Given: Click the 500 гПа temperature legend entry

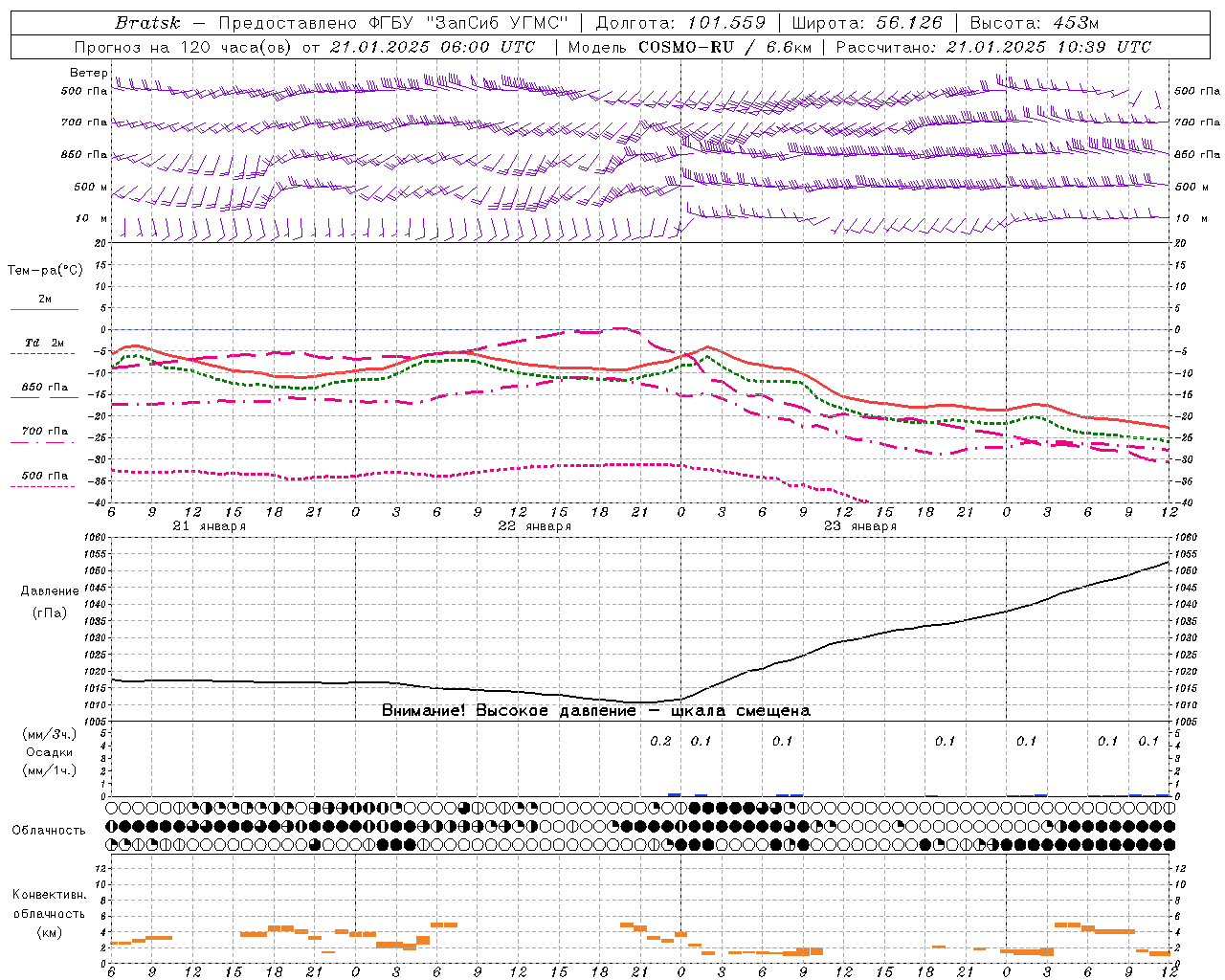Looking at the screenshot, I should [44, 476].
